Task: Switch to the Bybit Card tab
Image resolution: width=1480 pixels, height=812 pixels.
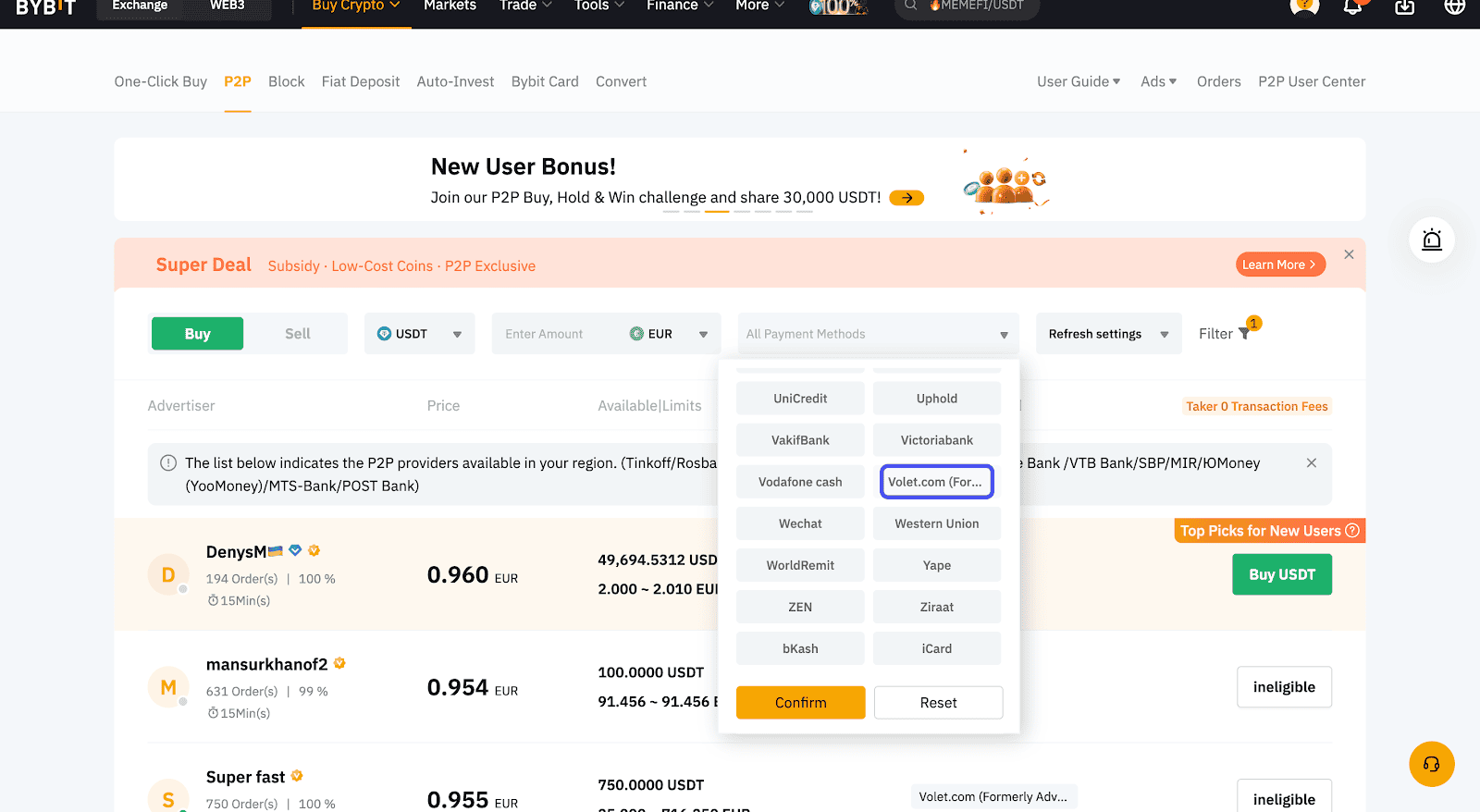Action: click(x=545, y=81)
